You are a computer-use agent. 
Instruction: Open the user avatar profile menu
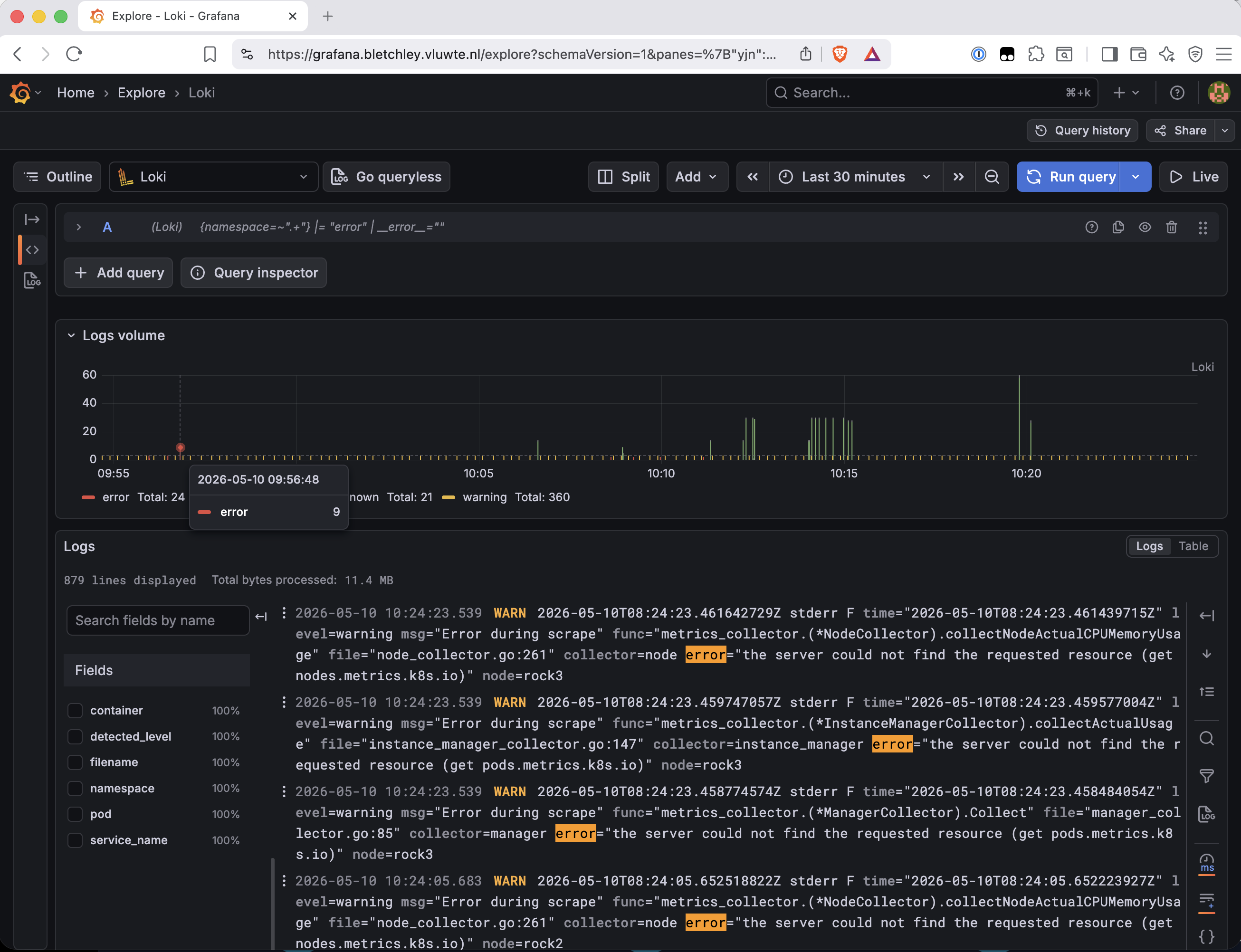click(1218, 92)
